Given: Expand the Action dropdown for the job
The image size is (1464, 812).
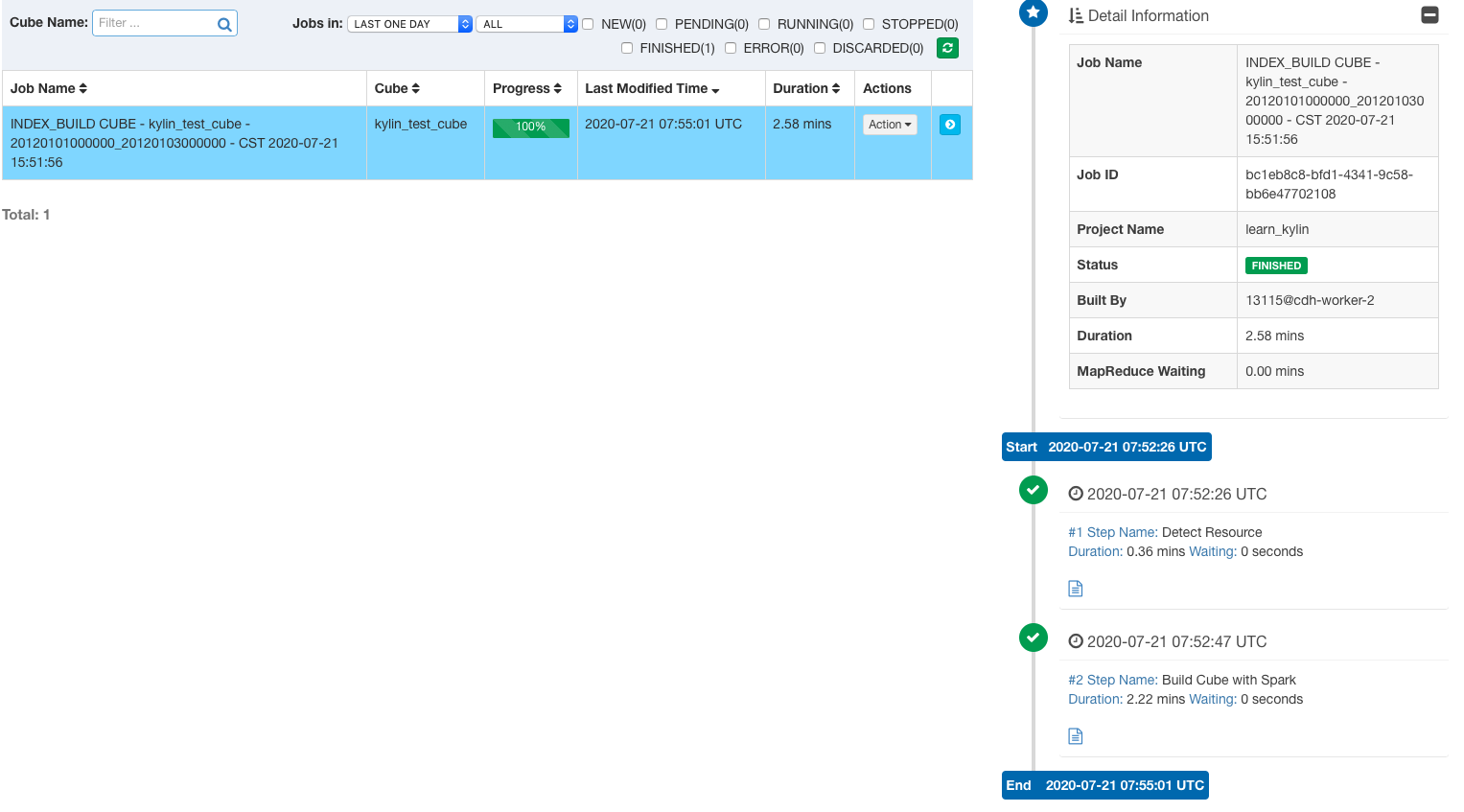Looking at the screenshot, I should [890, 125].
